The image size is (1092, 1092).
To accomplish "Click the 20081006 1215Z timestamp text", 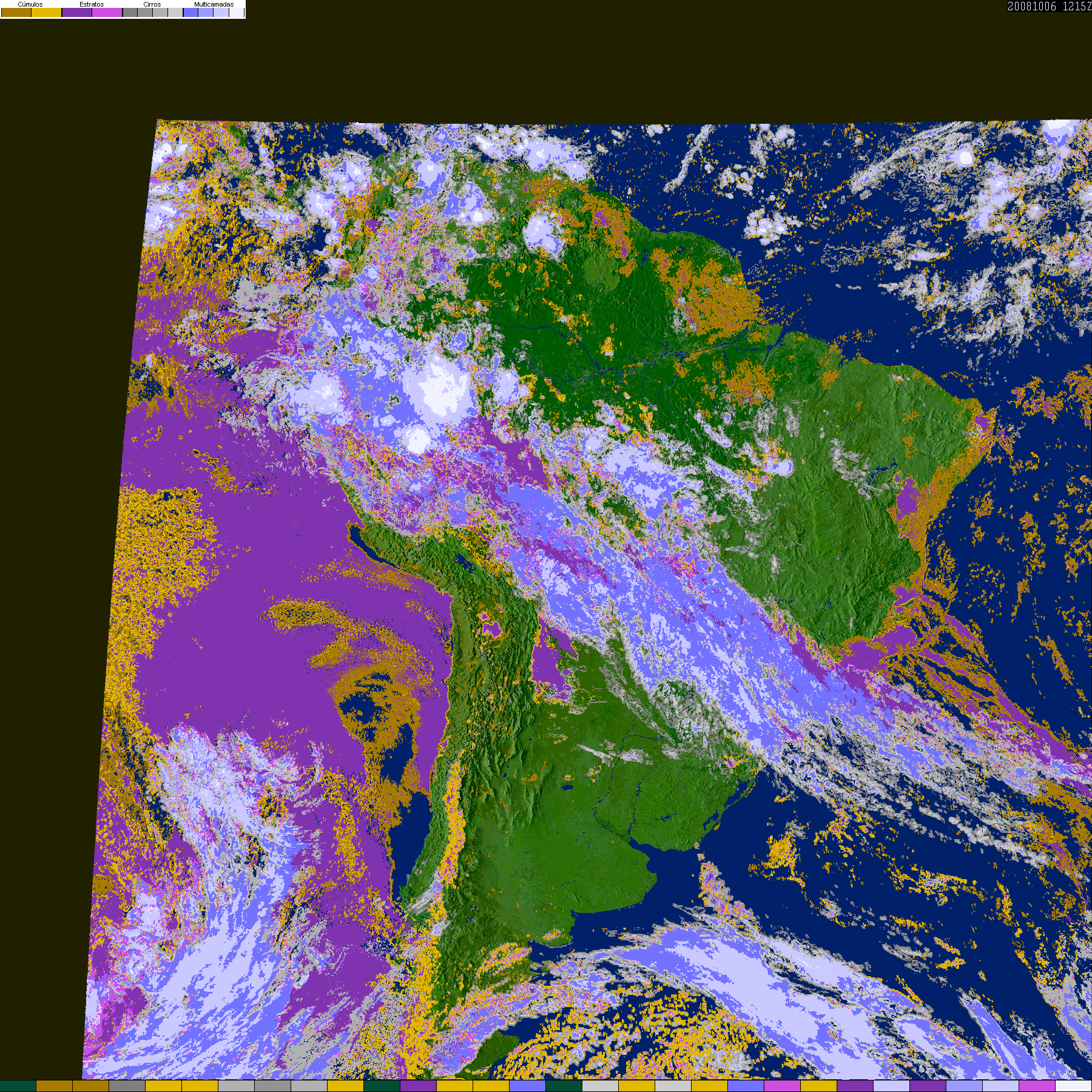I will [x=1049, y=7].
